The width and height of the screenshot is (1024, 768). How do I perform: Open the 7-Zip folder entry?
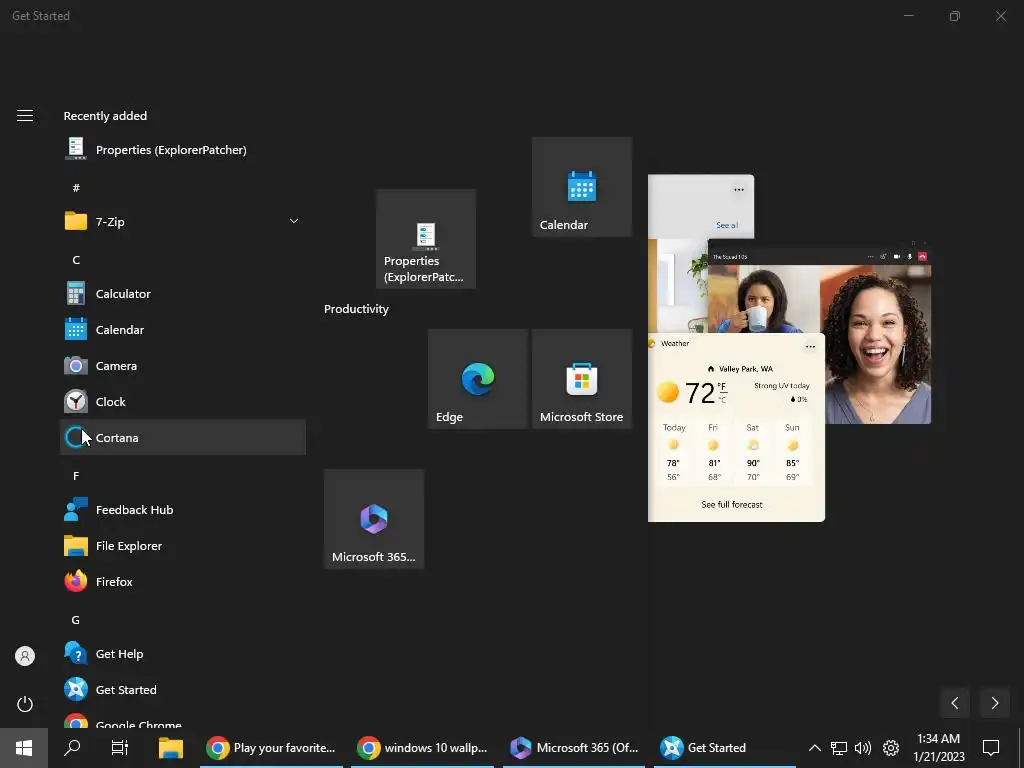(x=183, y=221)
